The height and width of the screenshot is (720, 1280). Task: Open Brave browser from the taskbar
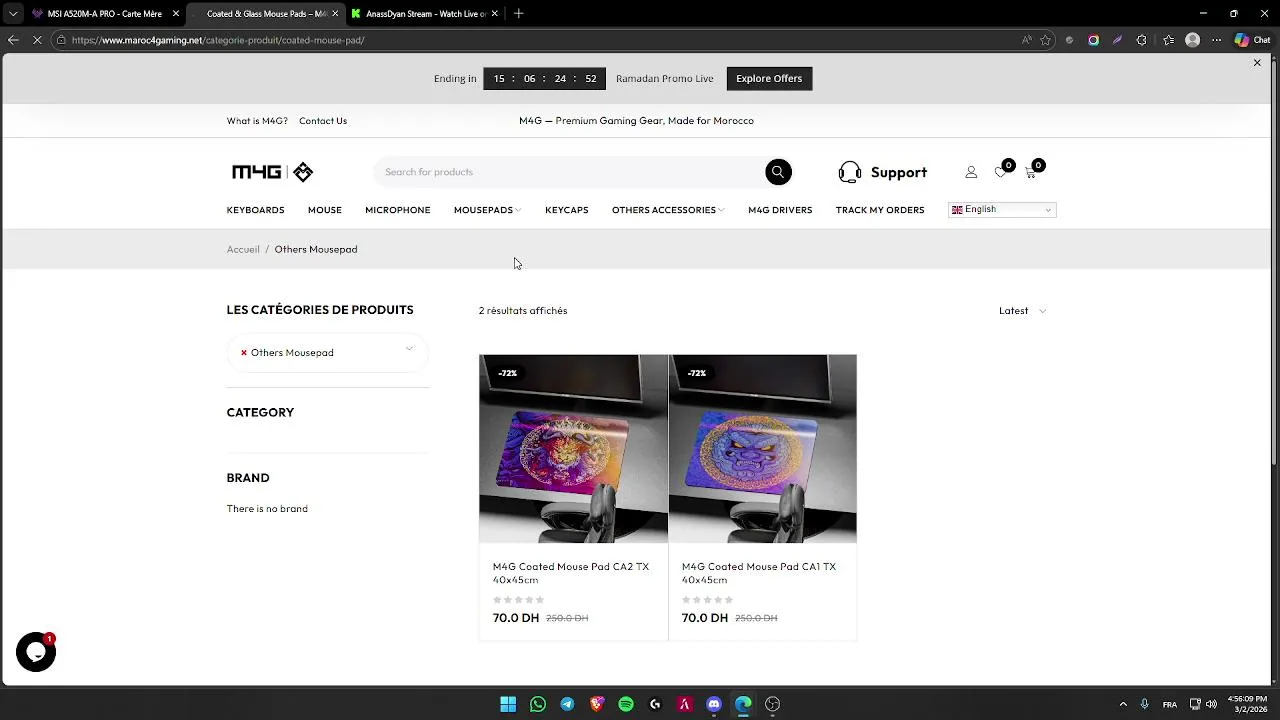597,704
